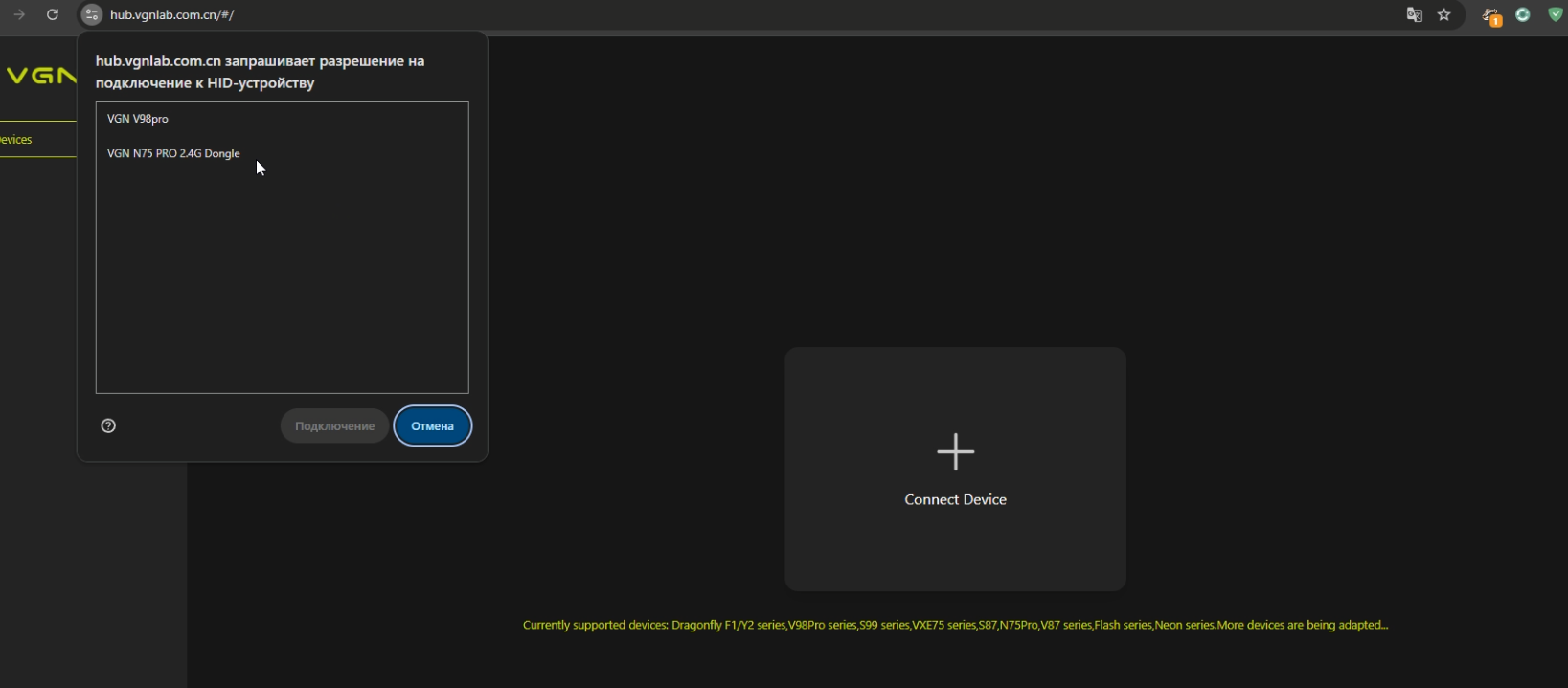1568x688 pixels.
Task: Go forward with the browser arrow icon
Action: [x=19, y=14]
